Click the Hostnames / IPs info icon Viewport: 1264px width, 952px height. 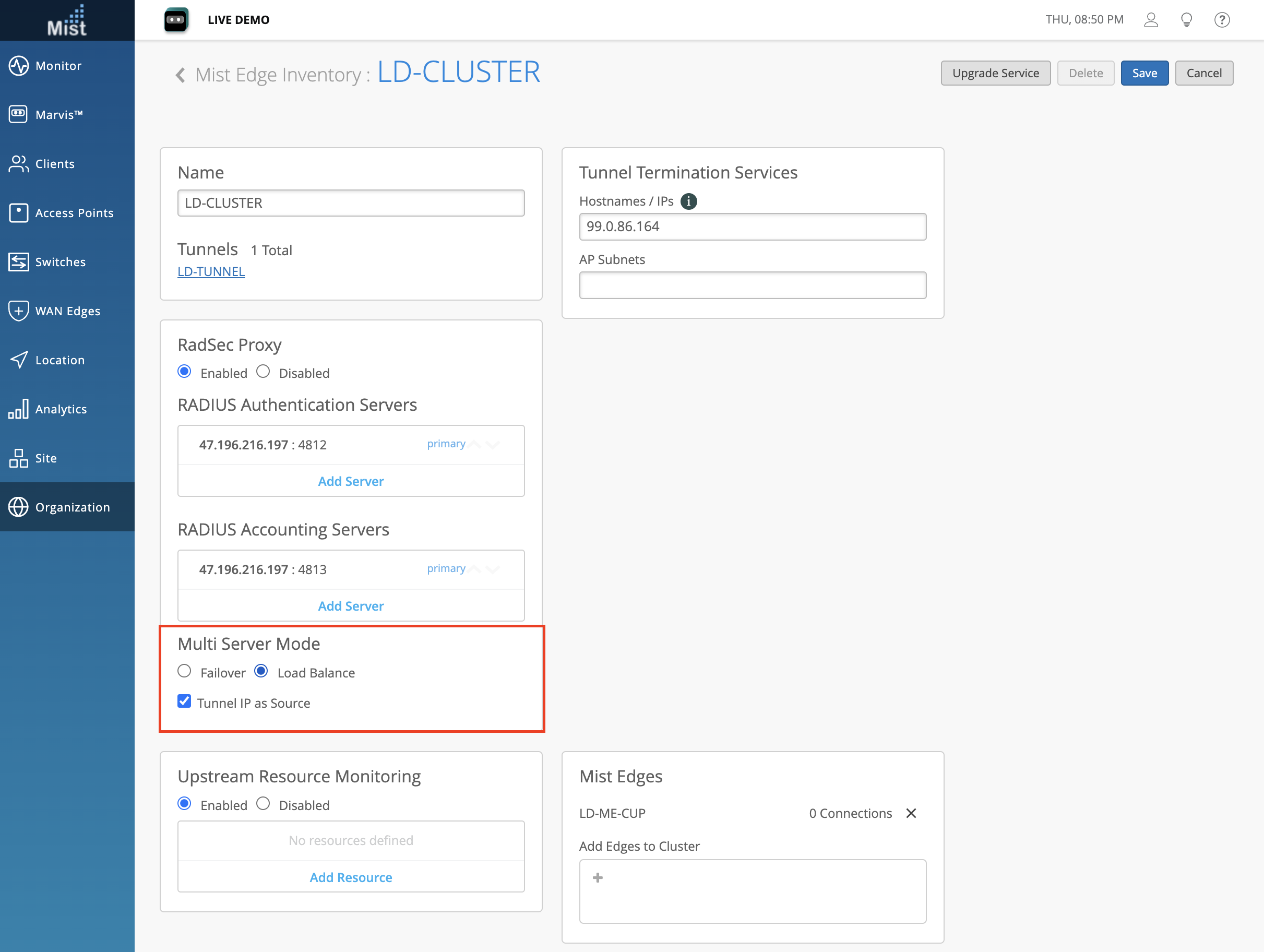[x=688, y=201]
